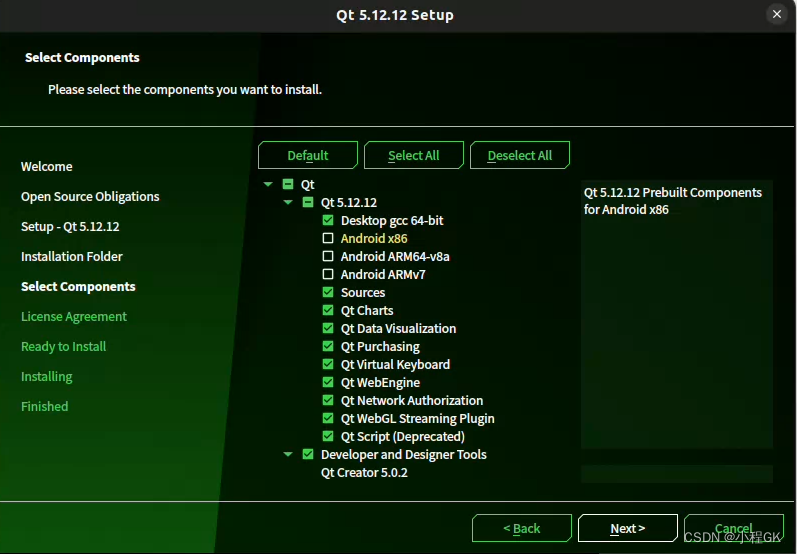Close the Qt 5.12.12 Setup window
The height and width of the screenshot is (554, 797).
777,14
